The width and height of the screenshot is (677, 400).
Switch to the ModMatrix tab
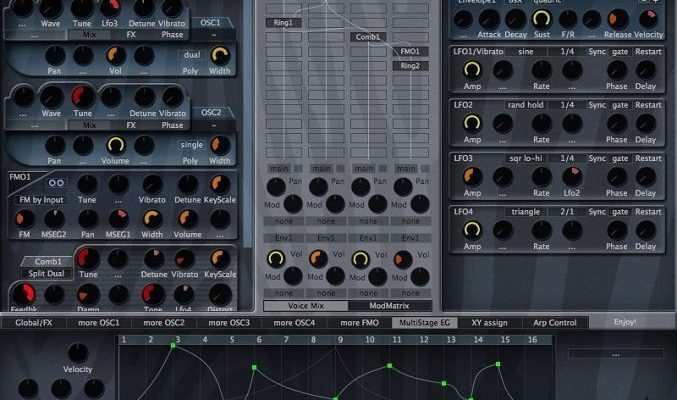pos(390,306)
